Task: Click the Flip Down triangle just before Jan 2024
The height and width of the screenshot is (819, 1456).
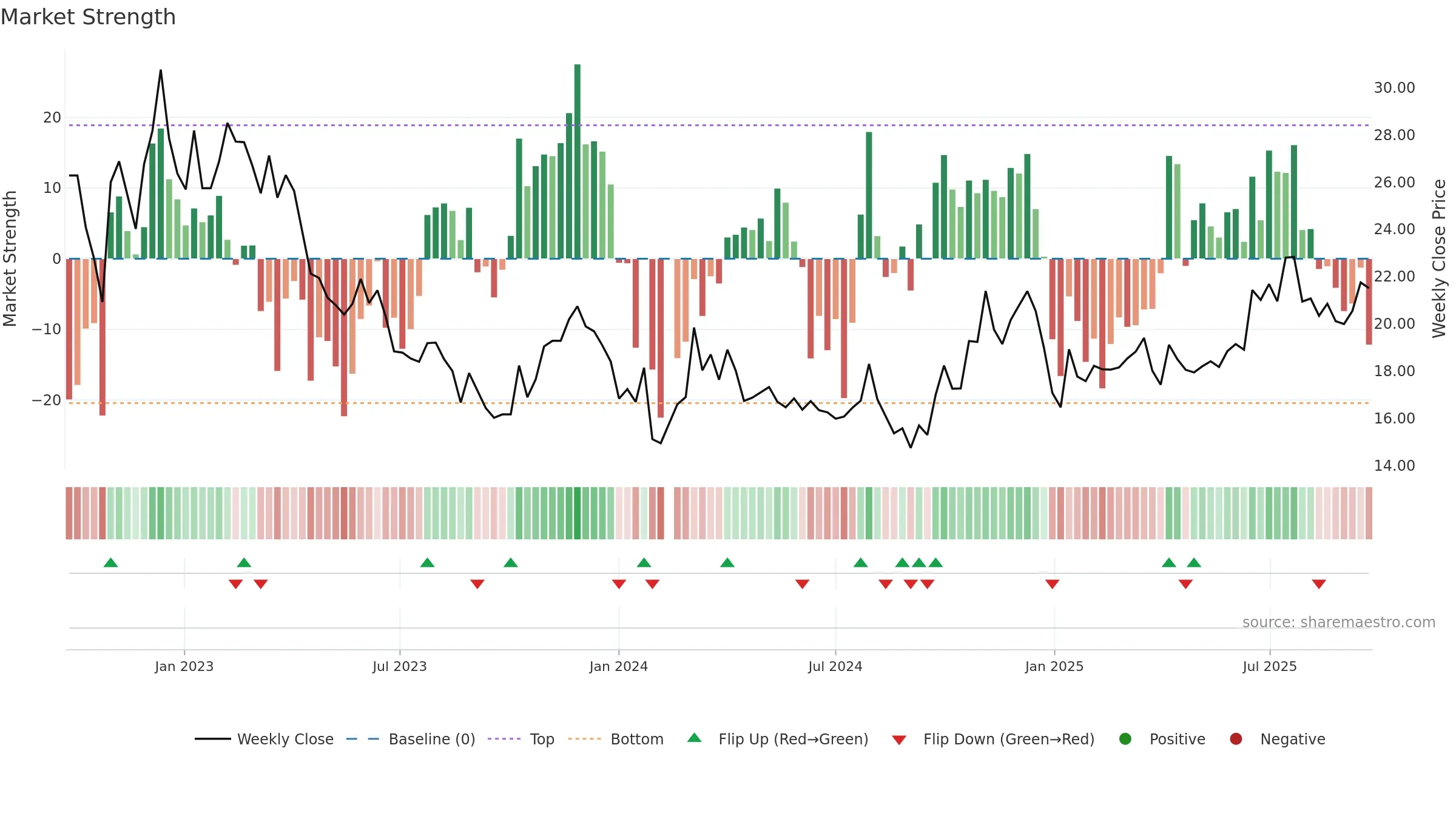Action: 619,584
